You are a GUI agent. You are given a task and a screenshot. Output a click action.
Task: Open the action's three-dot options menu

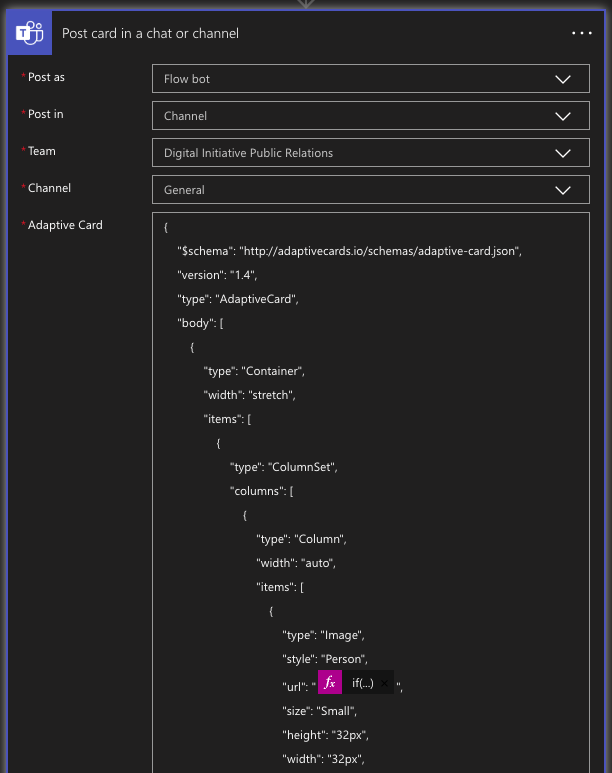coord(581,33)
